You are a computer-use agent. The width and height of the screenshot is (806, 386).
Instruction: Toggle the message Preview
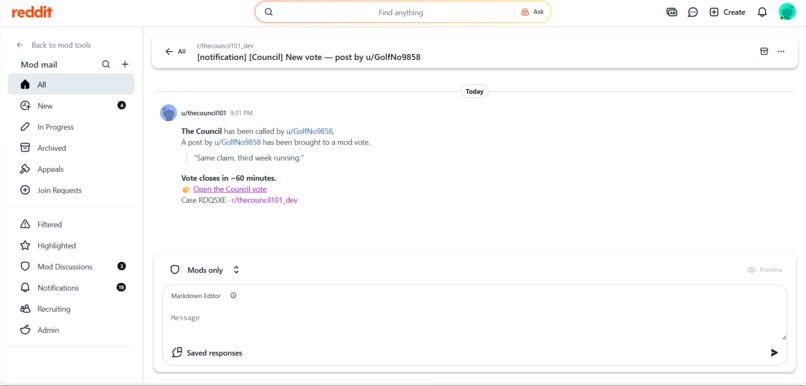click(765, 270)
